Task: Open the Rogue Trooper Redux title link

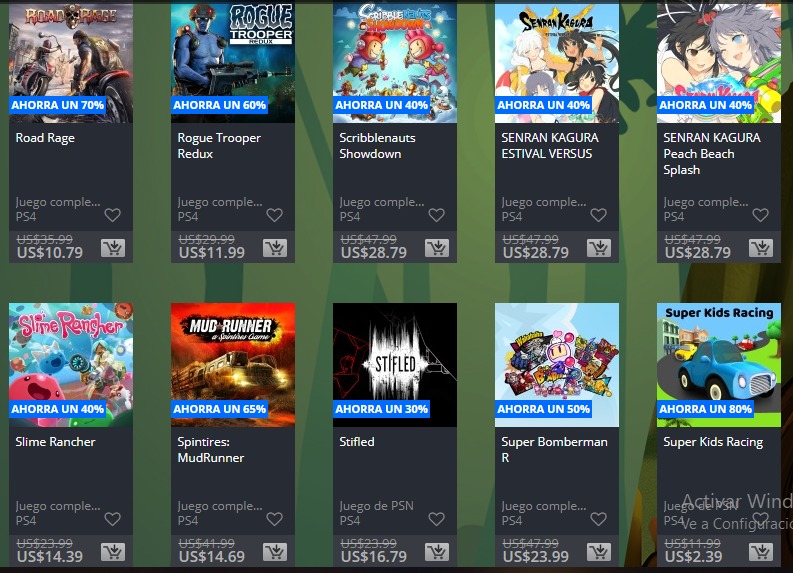Action: coord(219,146)
